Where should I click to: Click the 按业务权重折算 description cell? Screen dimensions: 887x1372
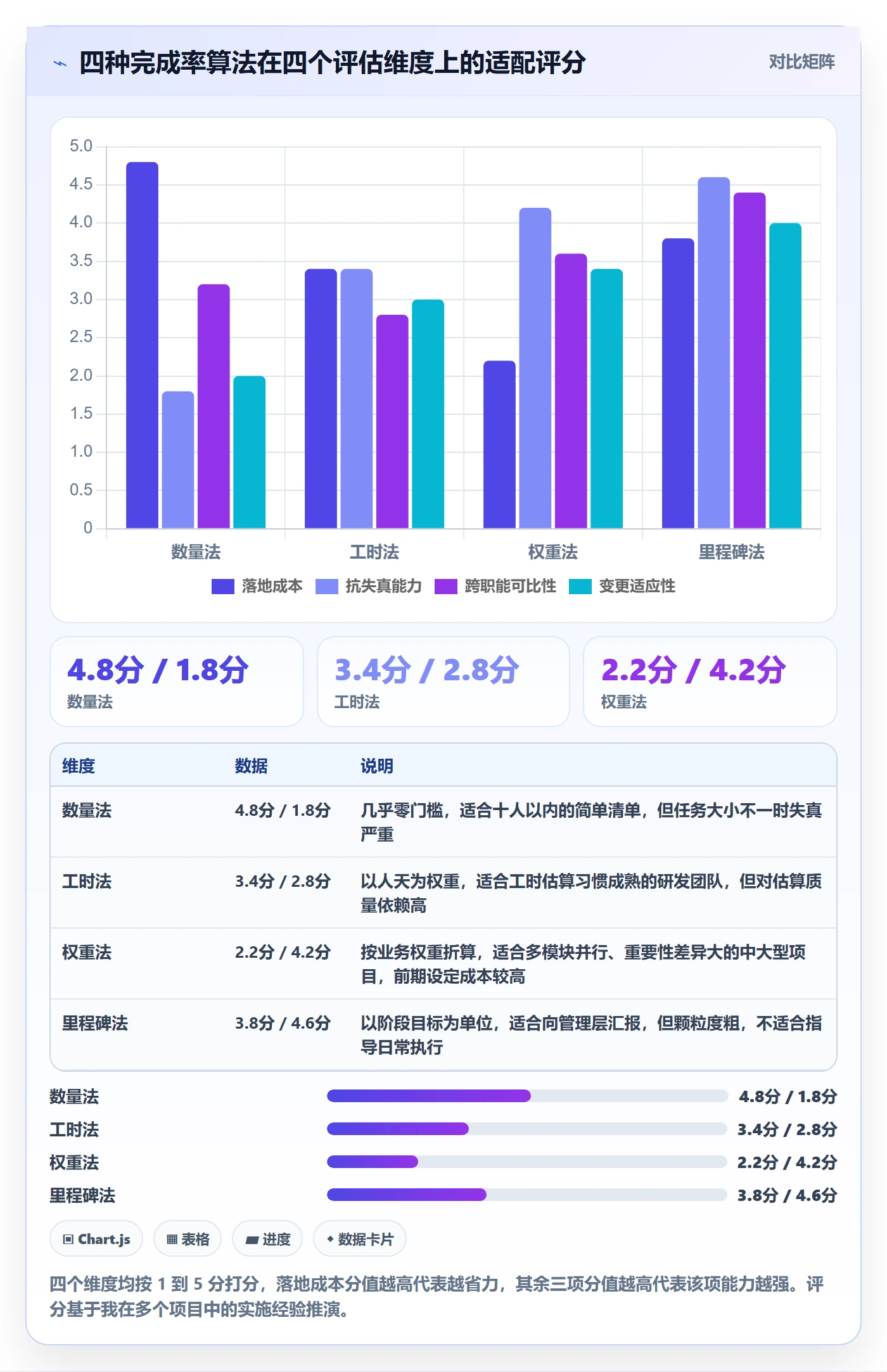point(584,964)
